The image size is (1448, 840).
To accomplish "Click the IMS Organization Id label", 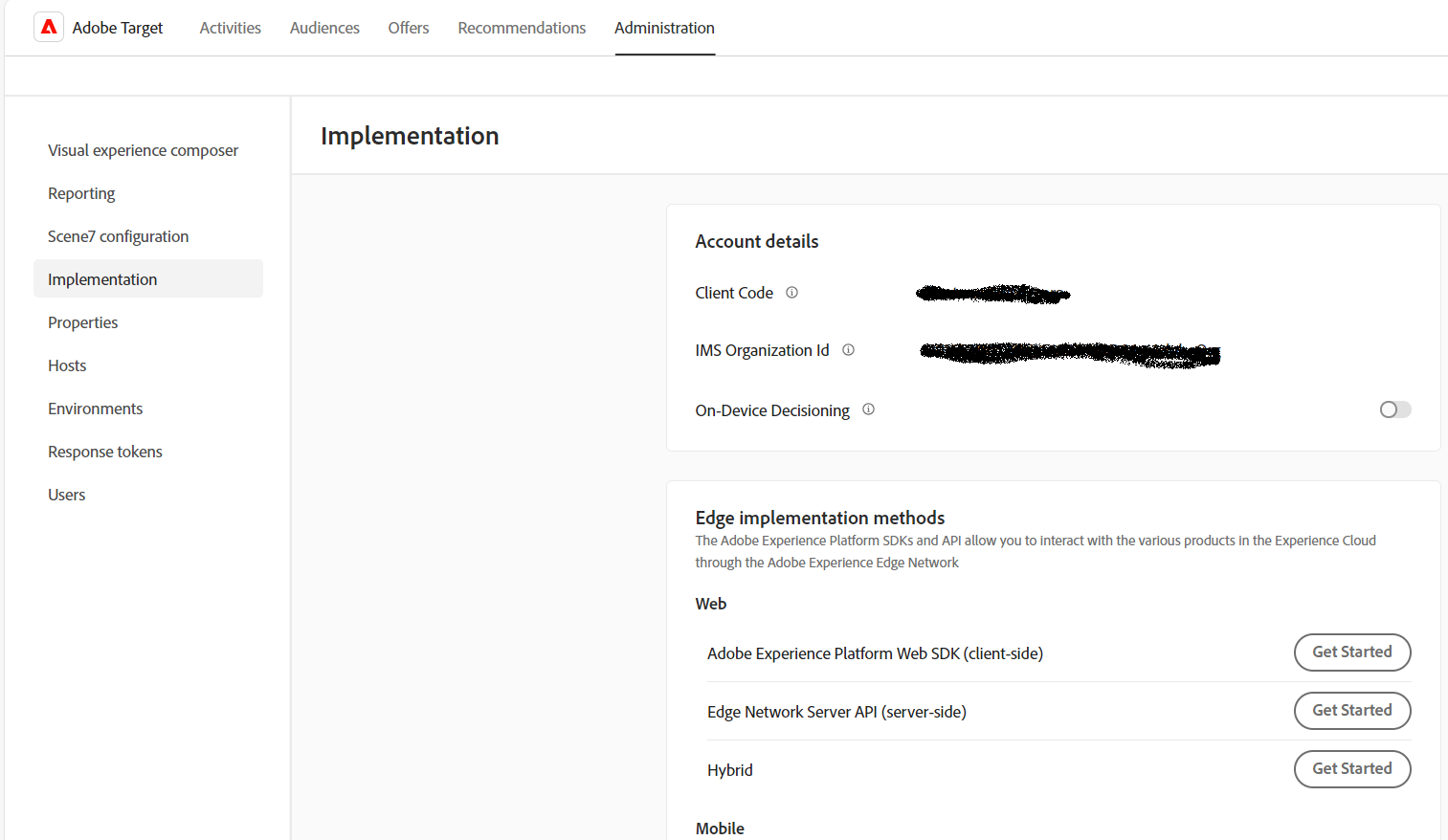I will tap(762, 350).
